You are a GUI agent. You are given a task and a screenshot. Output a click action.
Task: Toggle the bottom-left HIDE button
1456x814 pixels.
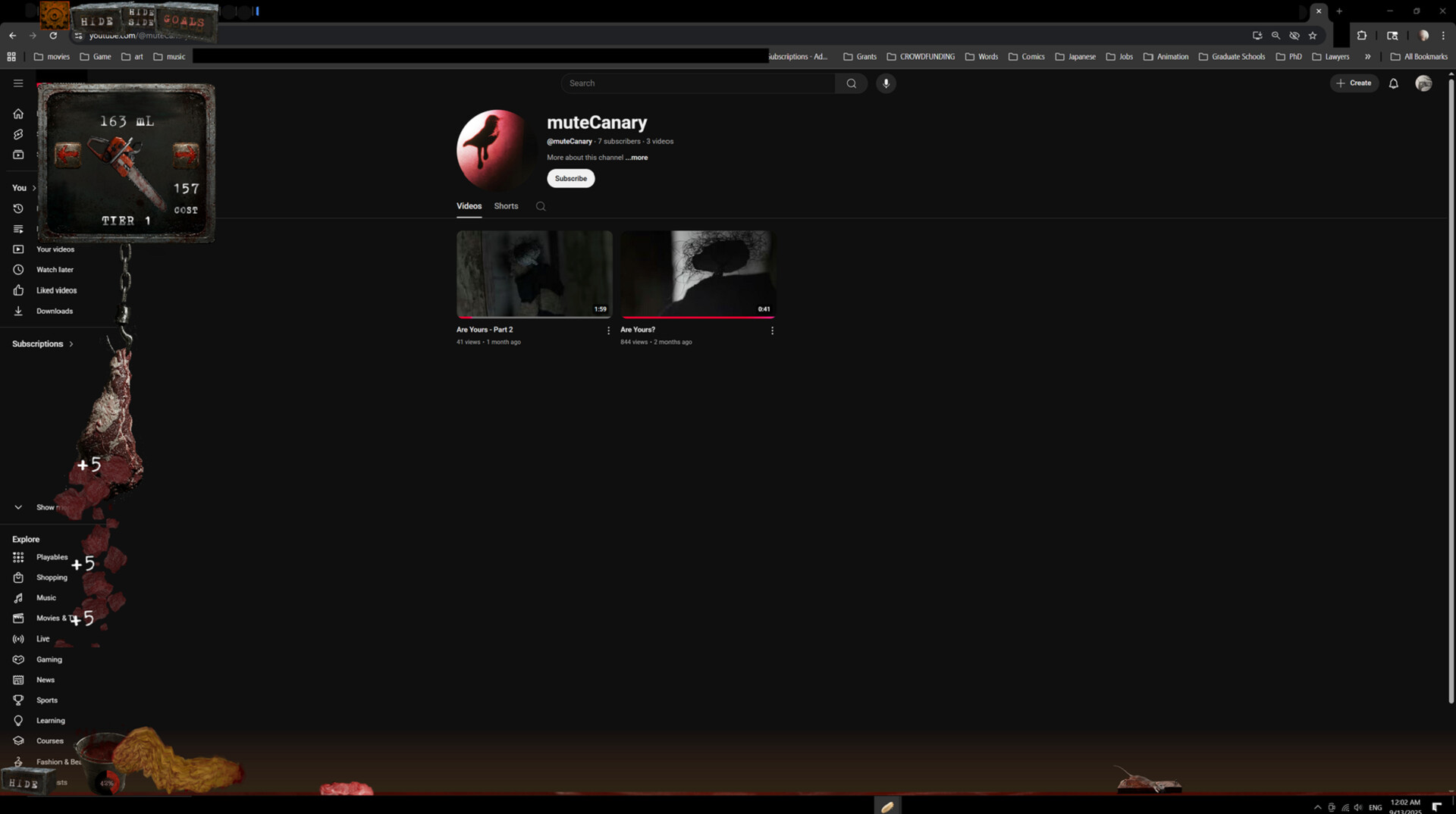point(24,783)
